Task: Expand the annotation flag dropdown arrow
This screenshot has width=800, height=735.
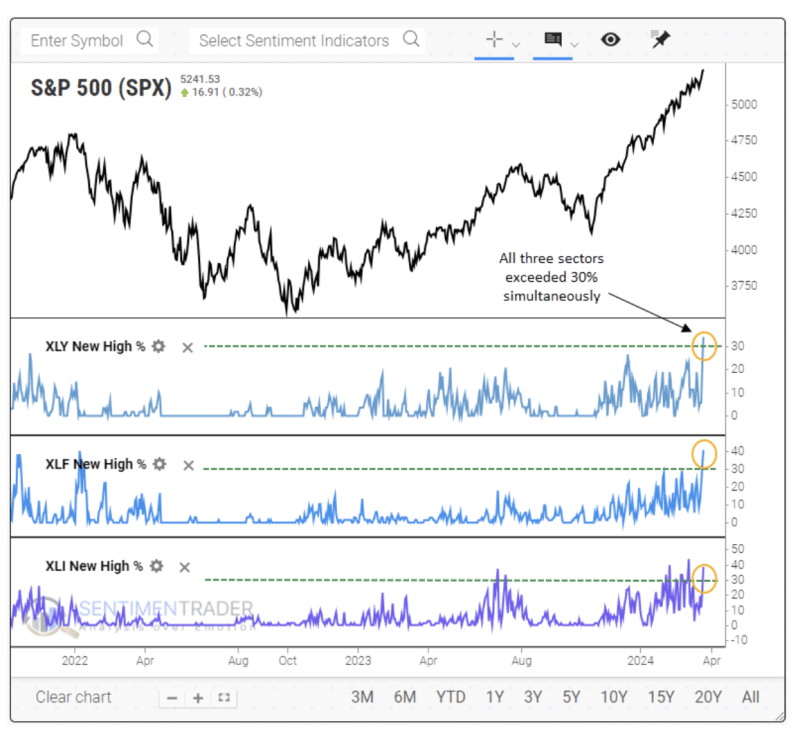Action: coord(573,44)
